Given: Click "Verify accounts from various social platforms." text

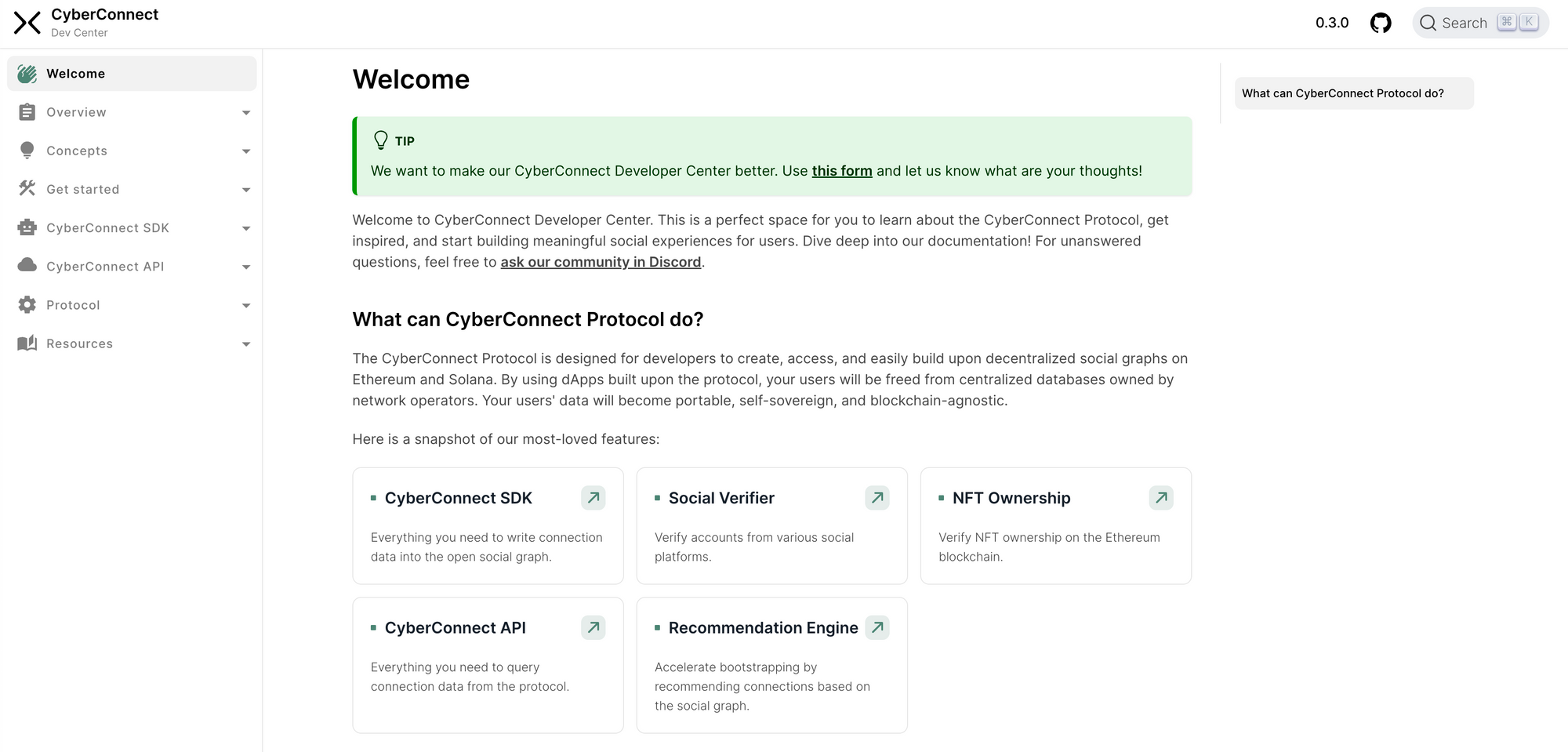Looking at the screenshot, I should click(x=754, y=547).
